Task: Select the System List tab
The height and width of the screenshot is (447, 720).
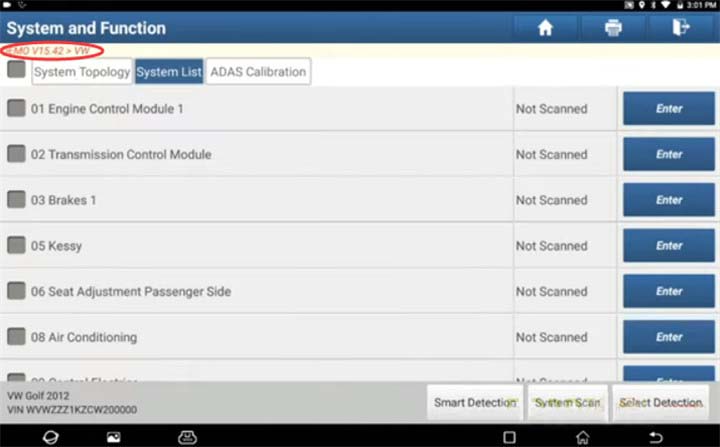Action: (x=169, y=72)
